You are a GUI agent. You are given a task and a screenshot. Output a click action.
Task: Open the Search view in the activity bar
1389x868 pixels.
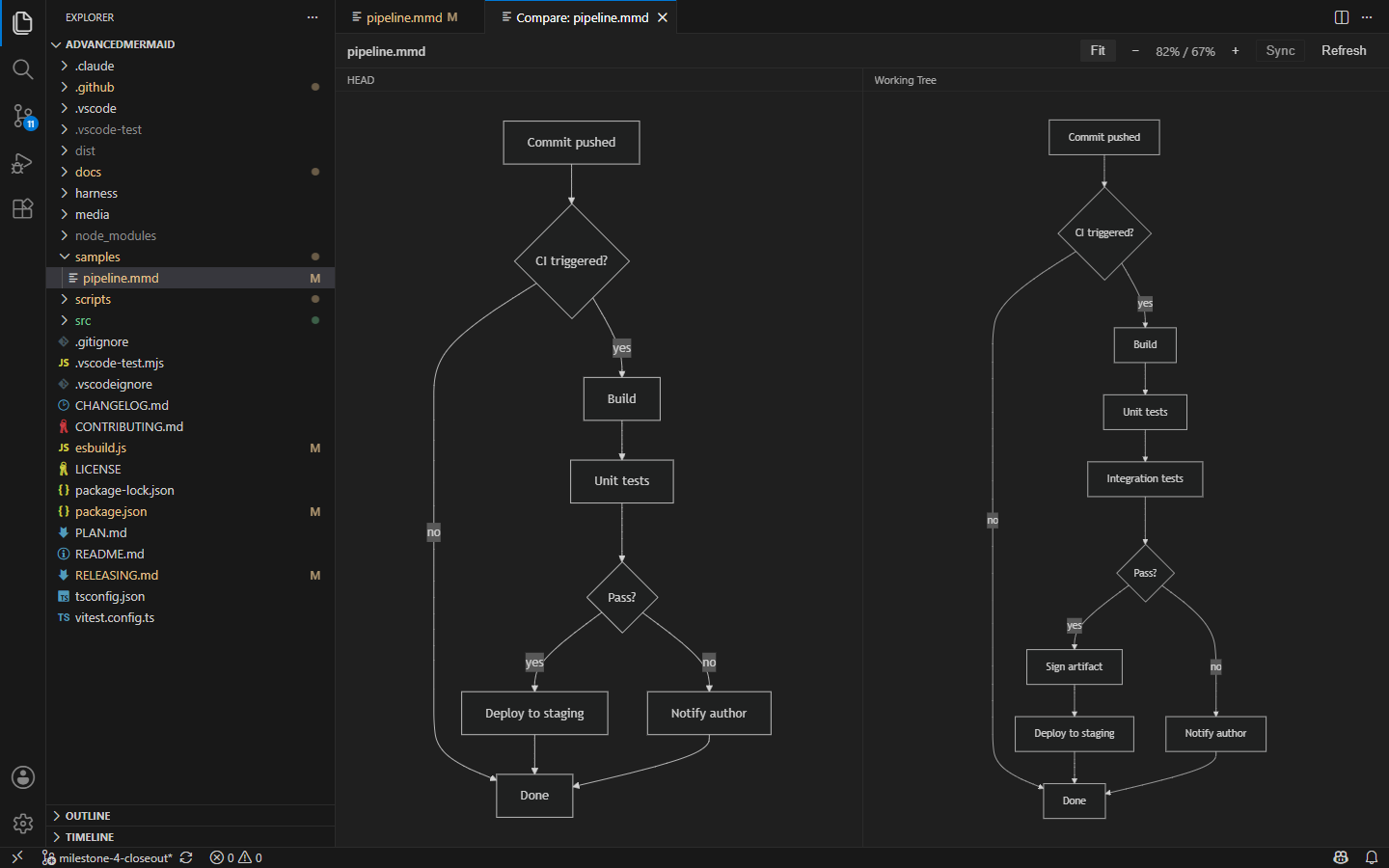tap(22, 69)
